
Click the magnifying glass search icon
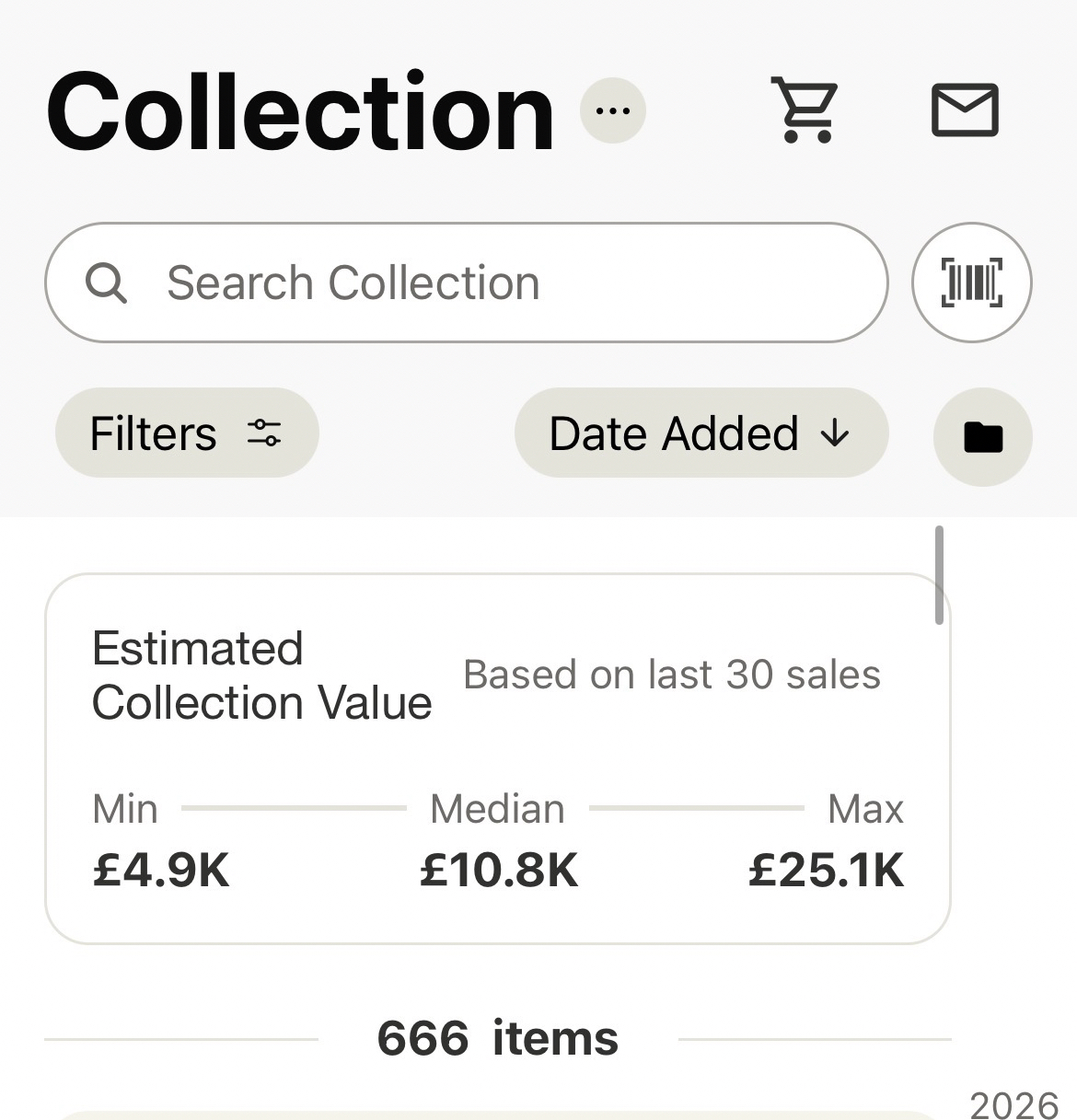pos(106,283)
